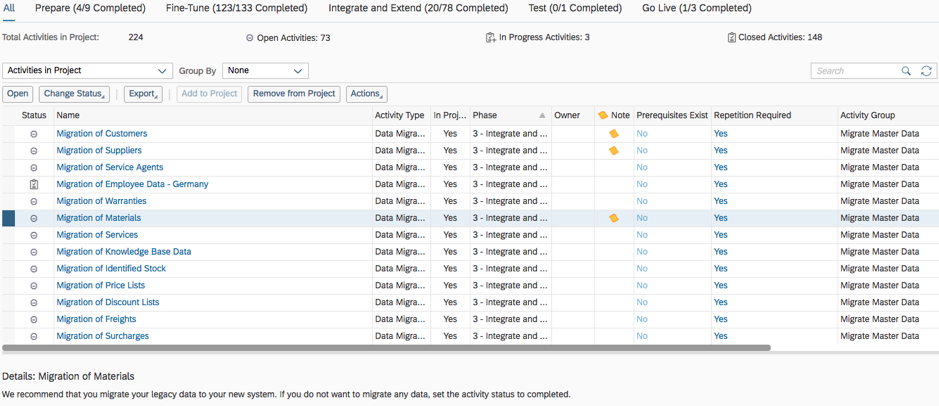
Task: Switch to Fine-Tune tab
Action: (237, 8)
